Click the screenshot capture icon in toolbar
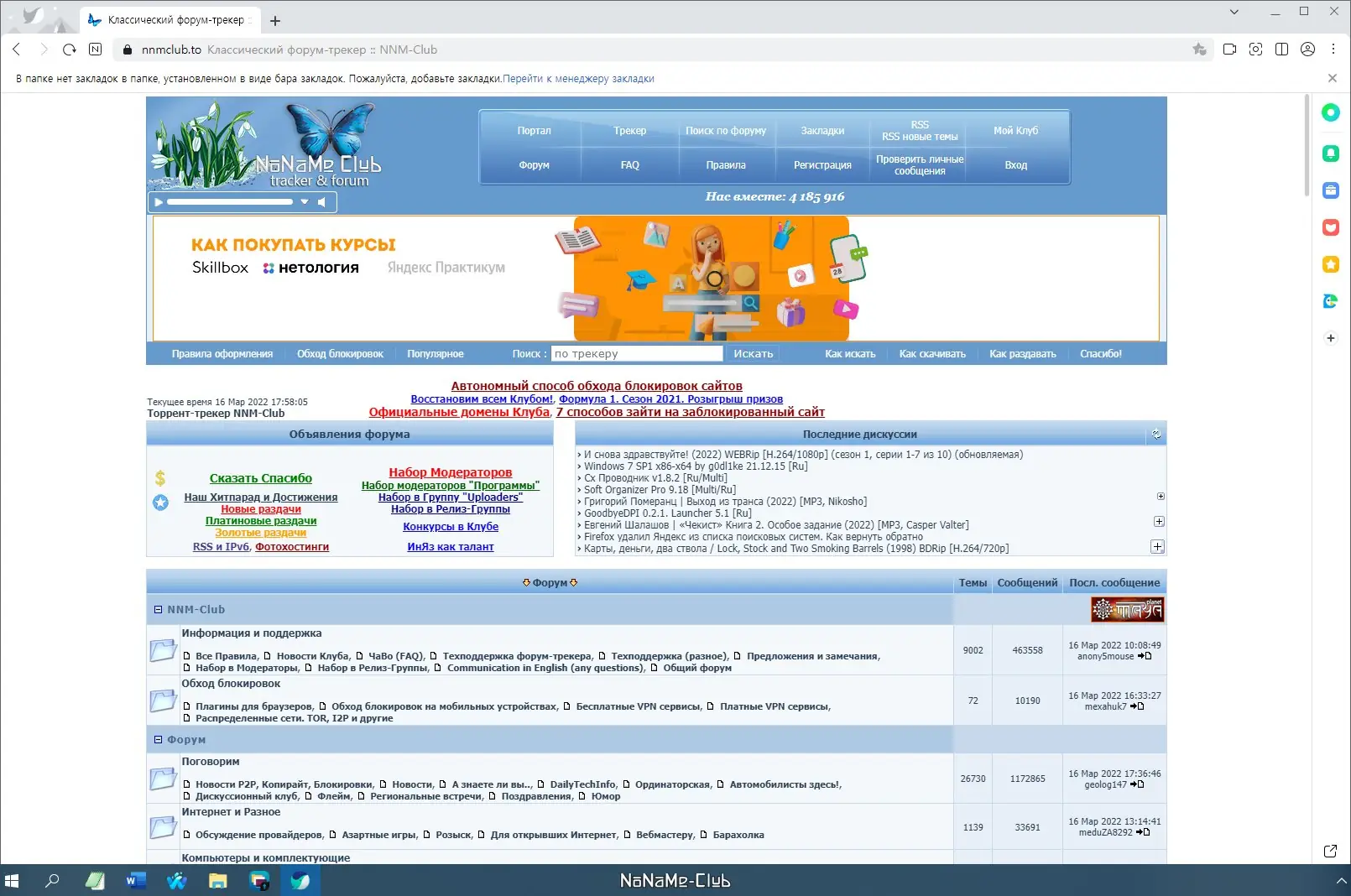Image resolution: width=1351 pixels, height=896 pixels. [1255, 49]
